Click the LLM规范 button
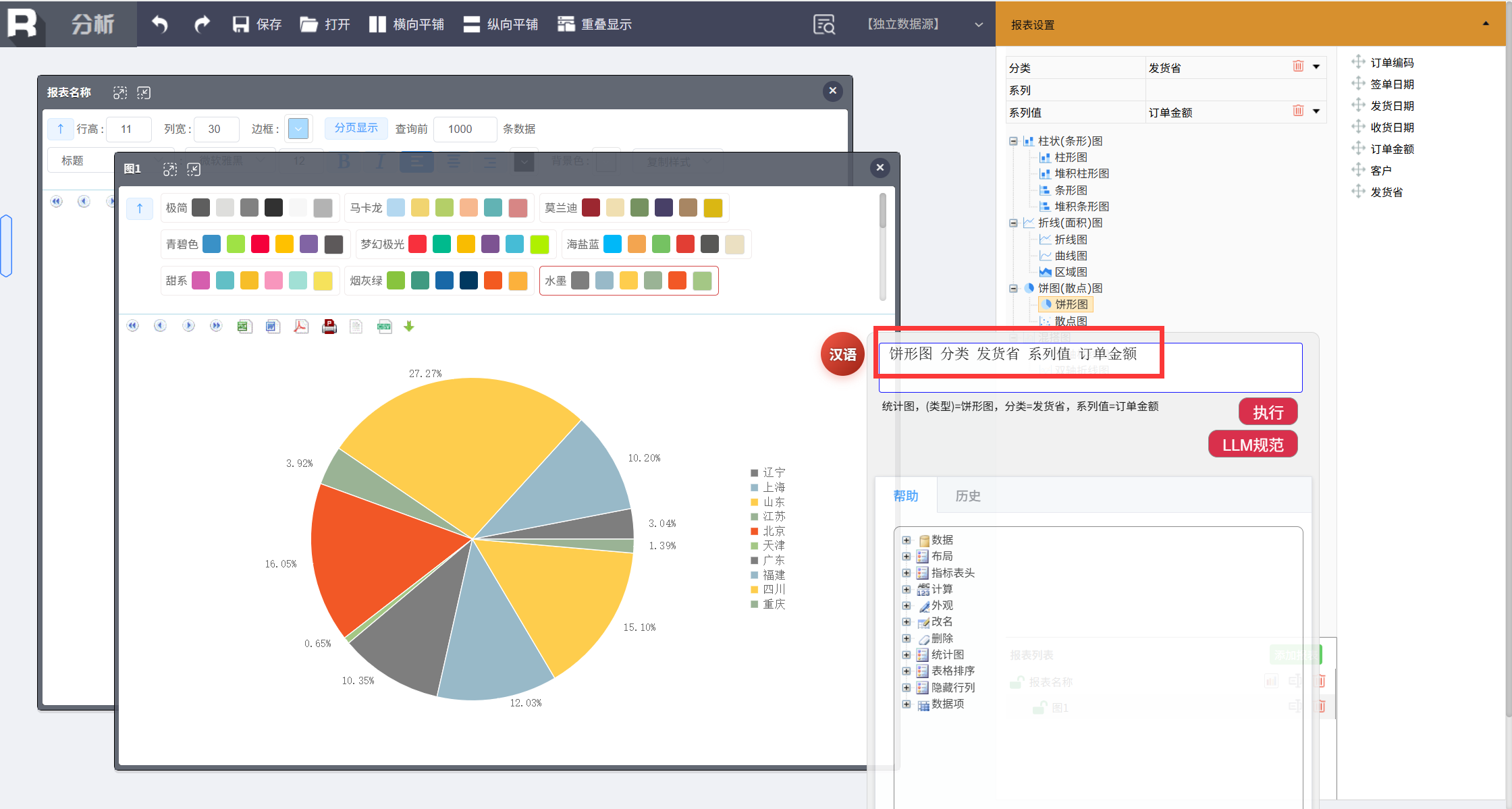1512x809 pixels. point(1252,445)
